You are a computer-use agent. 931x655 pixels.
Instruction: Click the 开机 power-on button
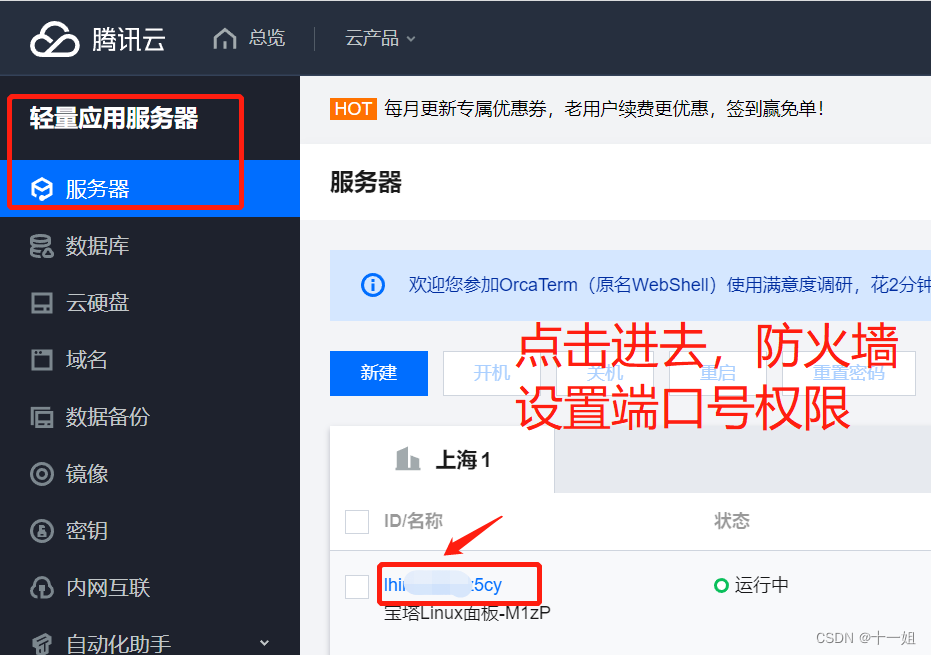click(x=492, y=373)
